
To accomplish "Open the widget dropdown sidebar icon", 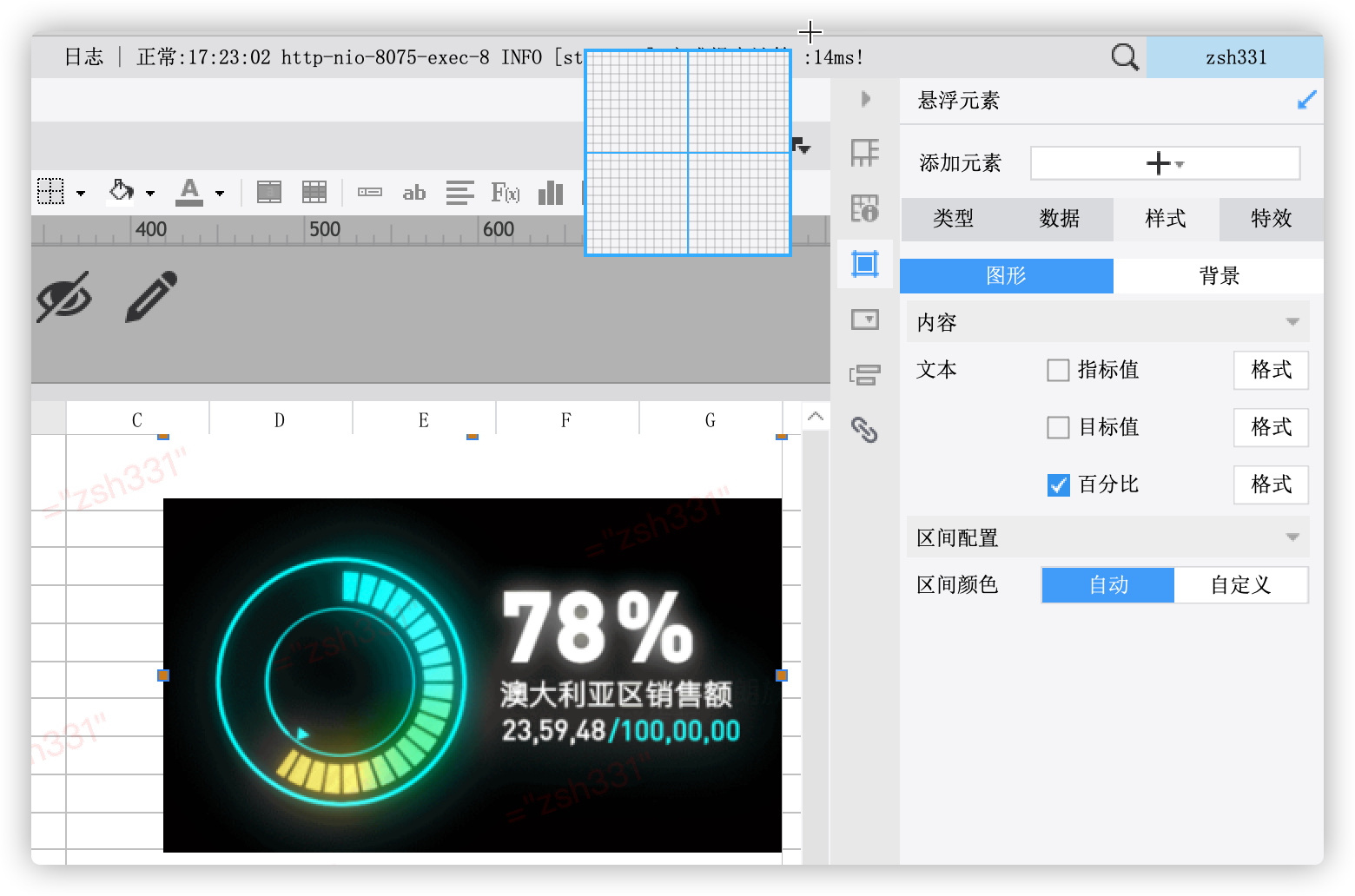I will (x=865, y=320).
